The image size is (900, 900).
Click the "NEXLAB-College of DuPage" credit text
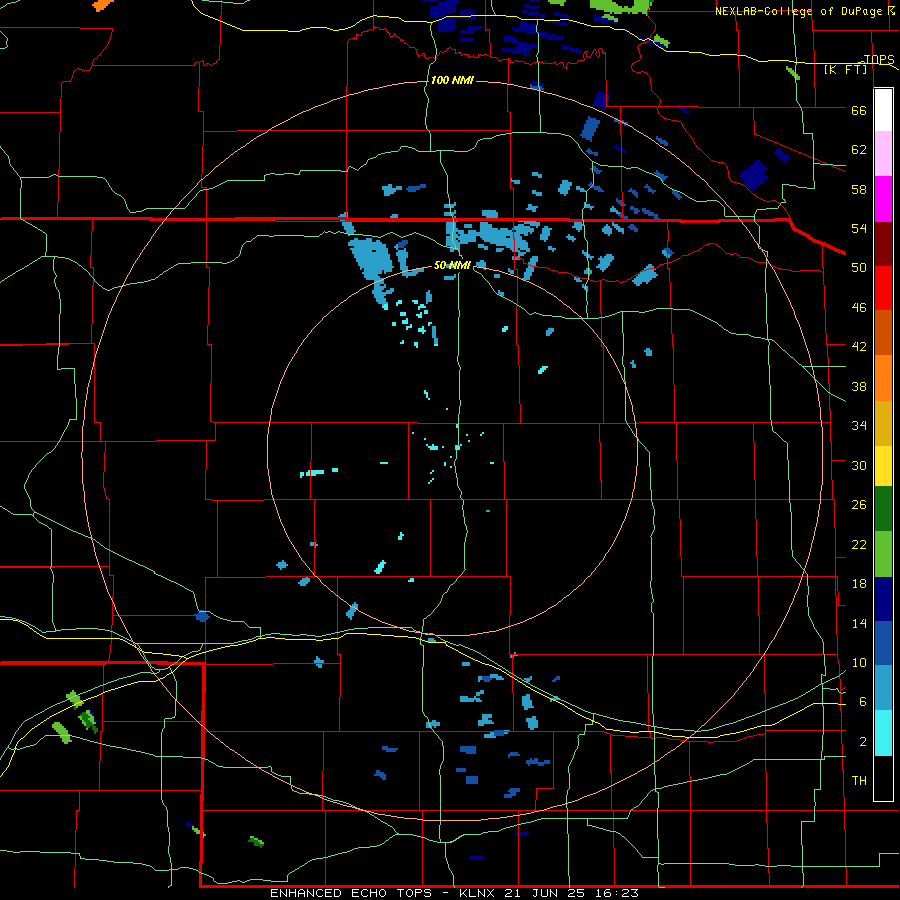pyautogui.click(x=798, y=11)
